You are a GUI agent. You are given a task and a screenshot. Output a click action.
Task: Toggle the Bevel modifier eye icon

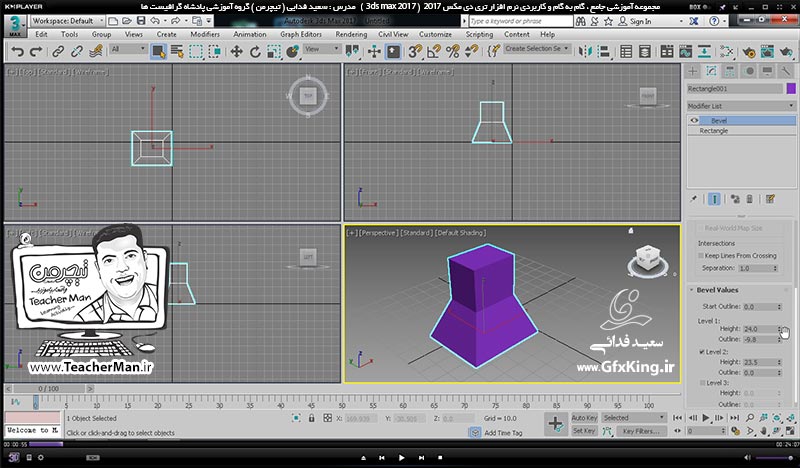click(x=694, y=120)
